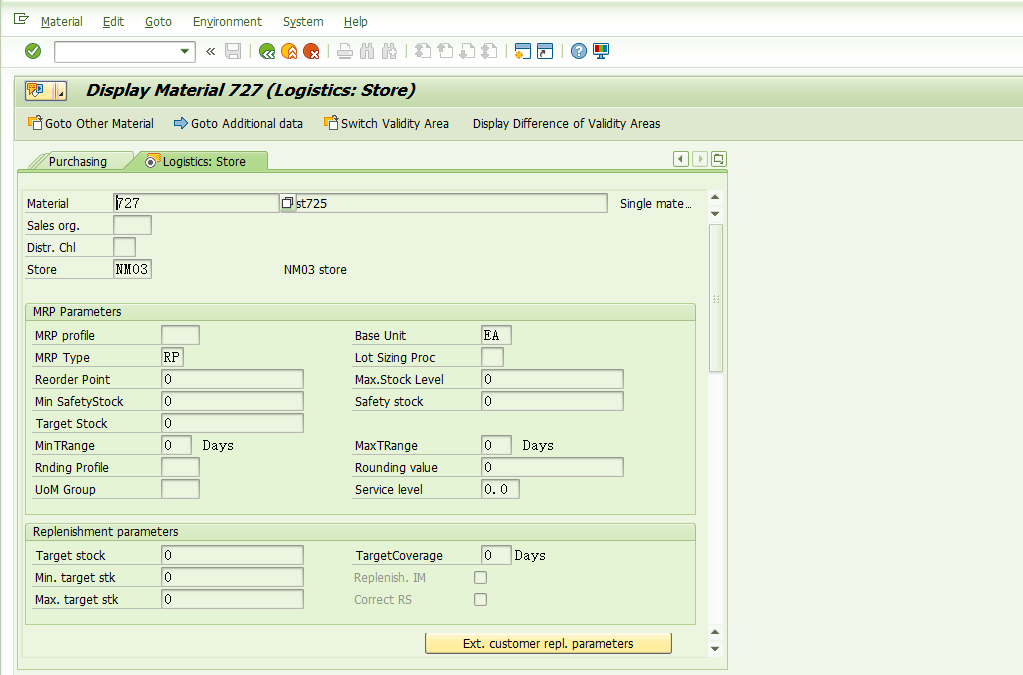Click Goto Other Material button
The height and width of the screenshot is (675, 1023).
click(x=91, y=123)
